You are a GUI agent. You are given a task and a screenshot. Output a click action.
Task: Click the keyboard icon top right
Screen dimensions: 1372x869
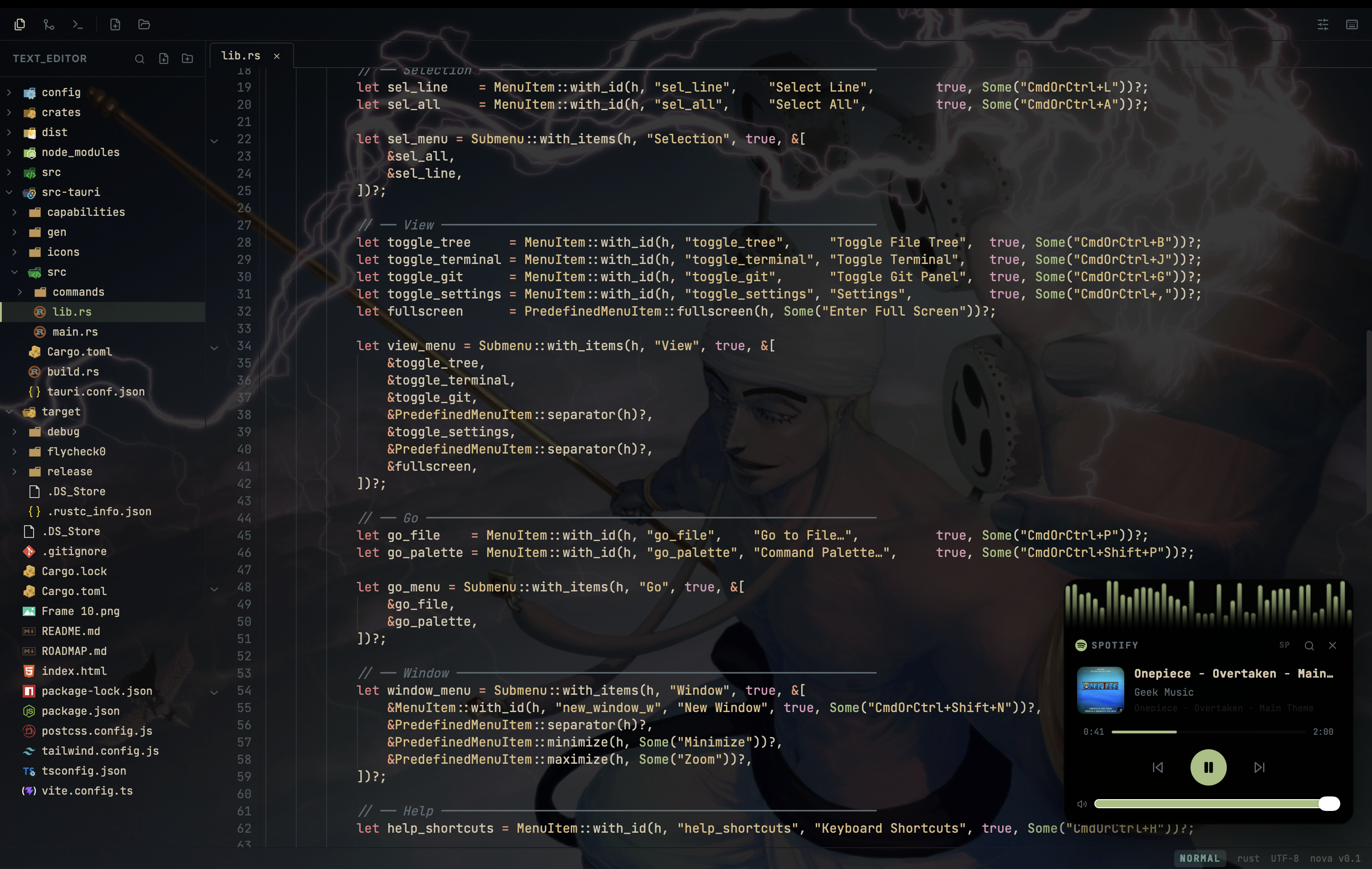pyautogui.click(x=1352, y=24)
